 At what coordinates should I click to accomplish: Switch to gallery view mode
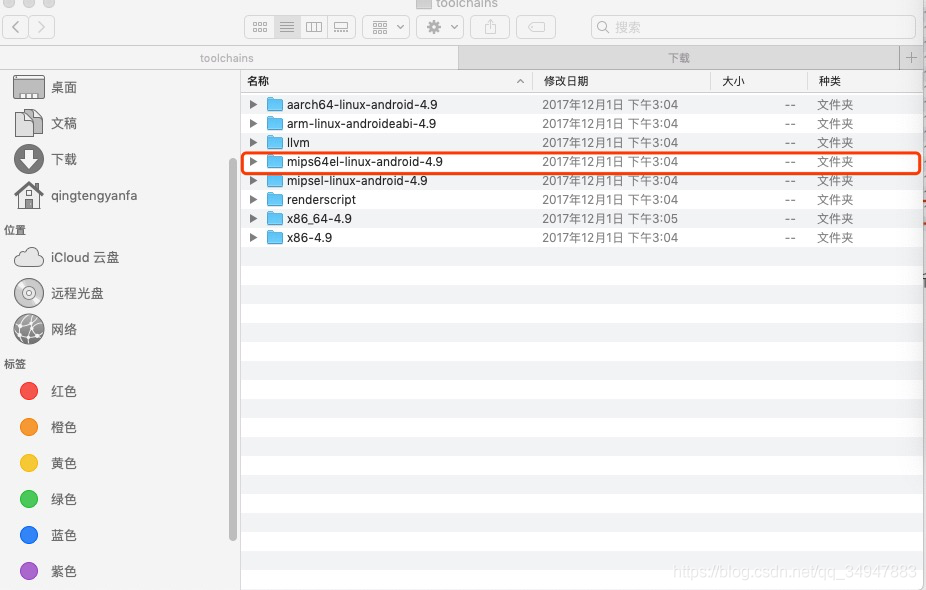tap(341, 27)
